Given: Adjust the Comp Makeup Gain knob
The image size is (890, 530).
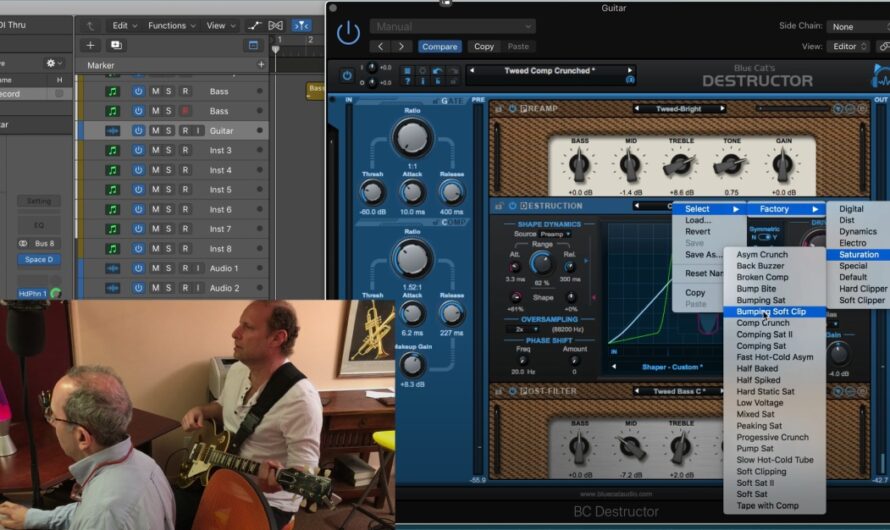Looking at the screenshot, I should point(412,365).
